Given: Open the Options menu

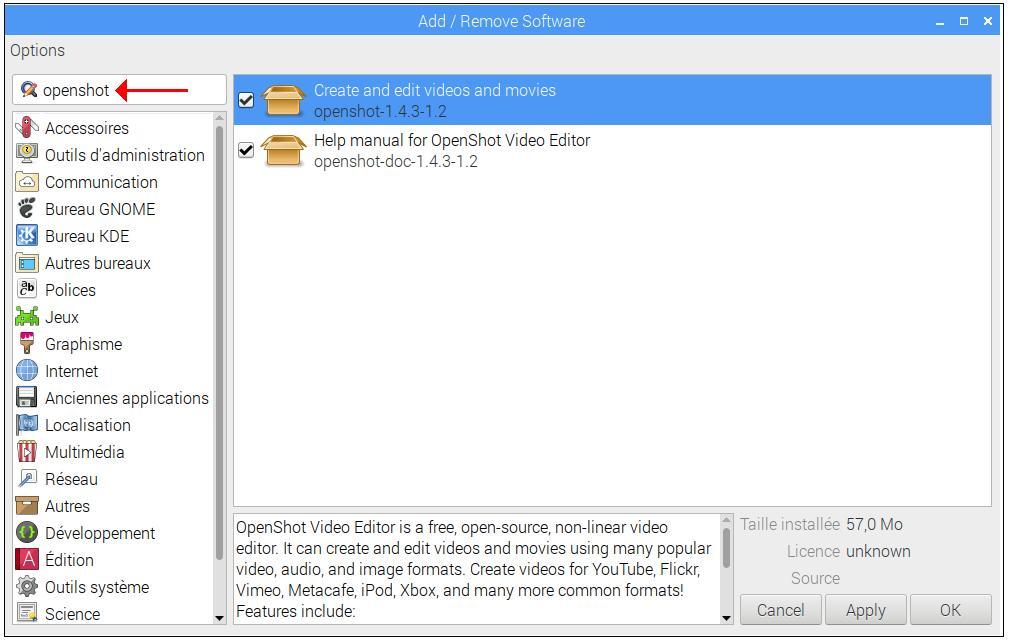Looking at the screenshot, I should point(37,50).
